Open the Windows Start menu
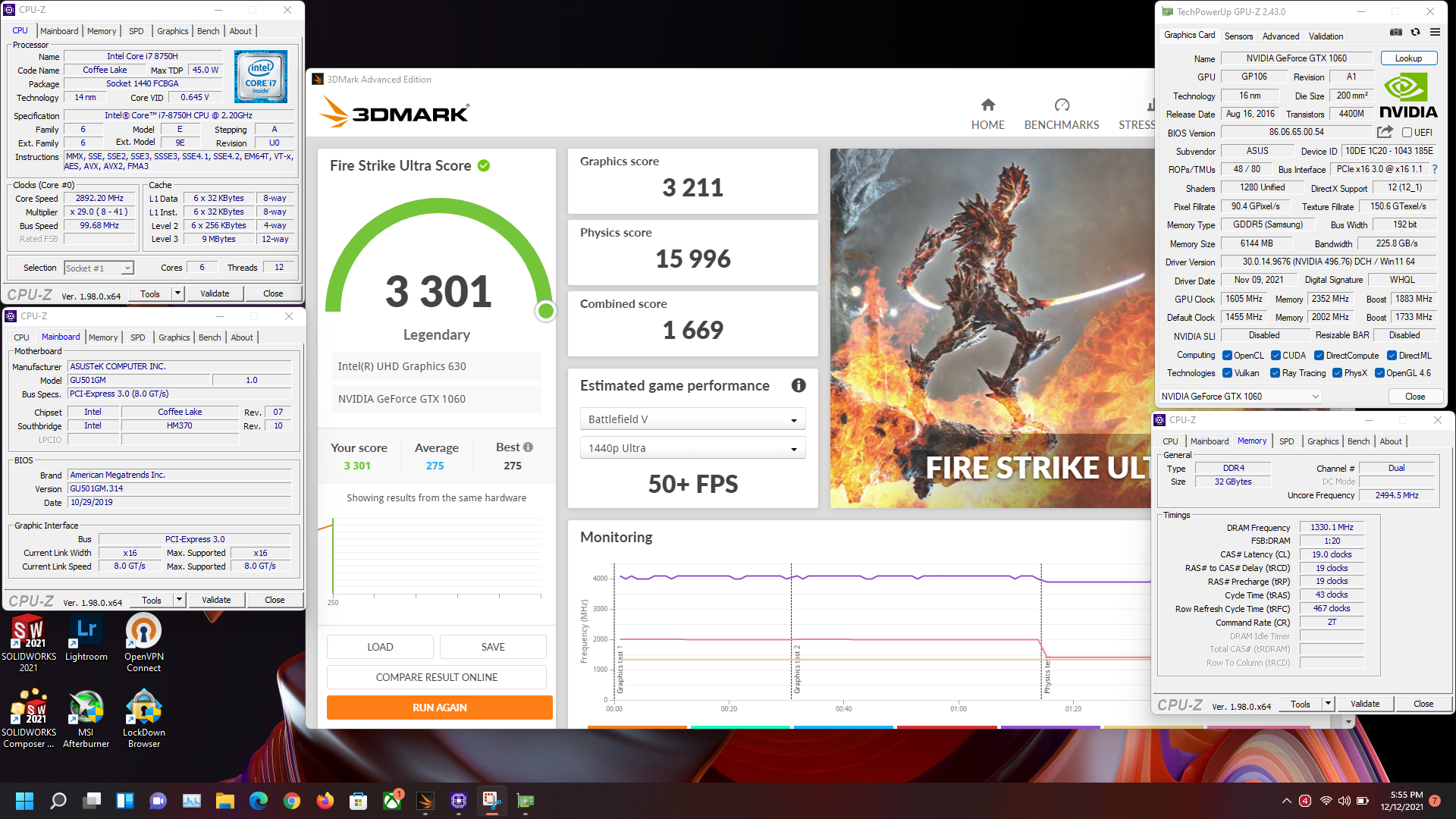 coord(25,801)
